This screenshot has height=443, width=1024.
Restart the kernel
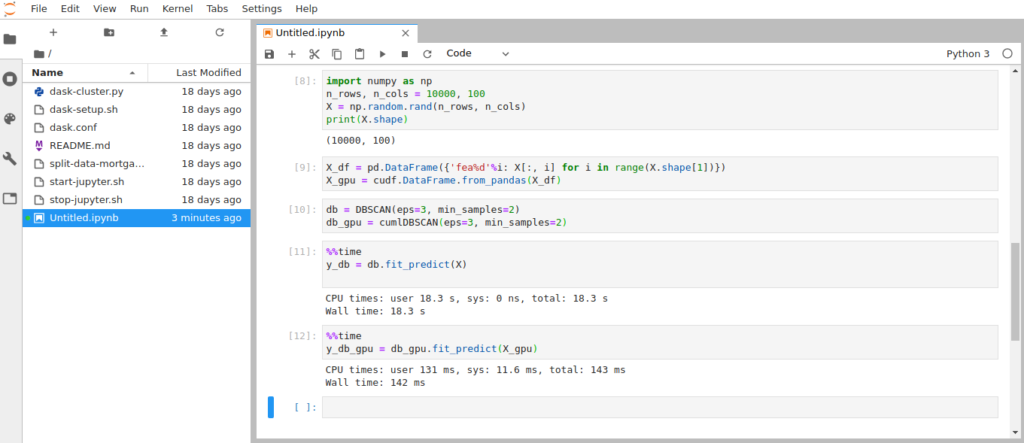click(x=427, y=54)
